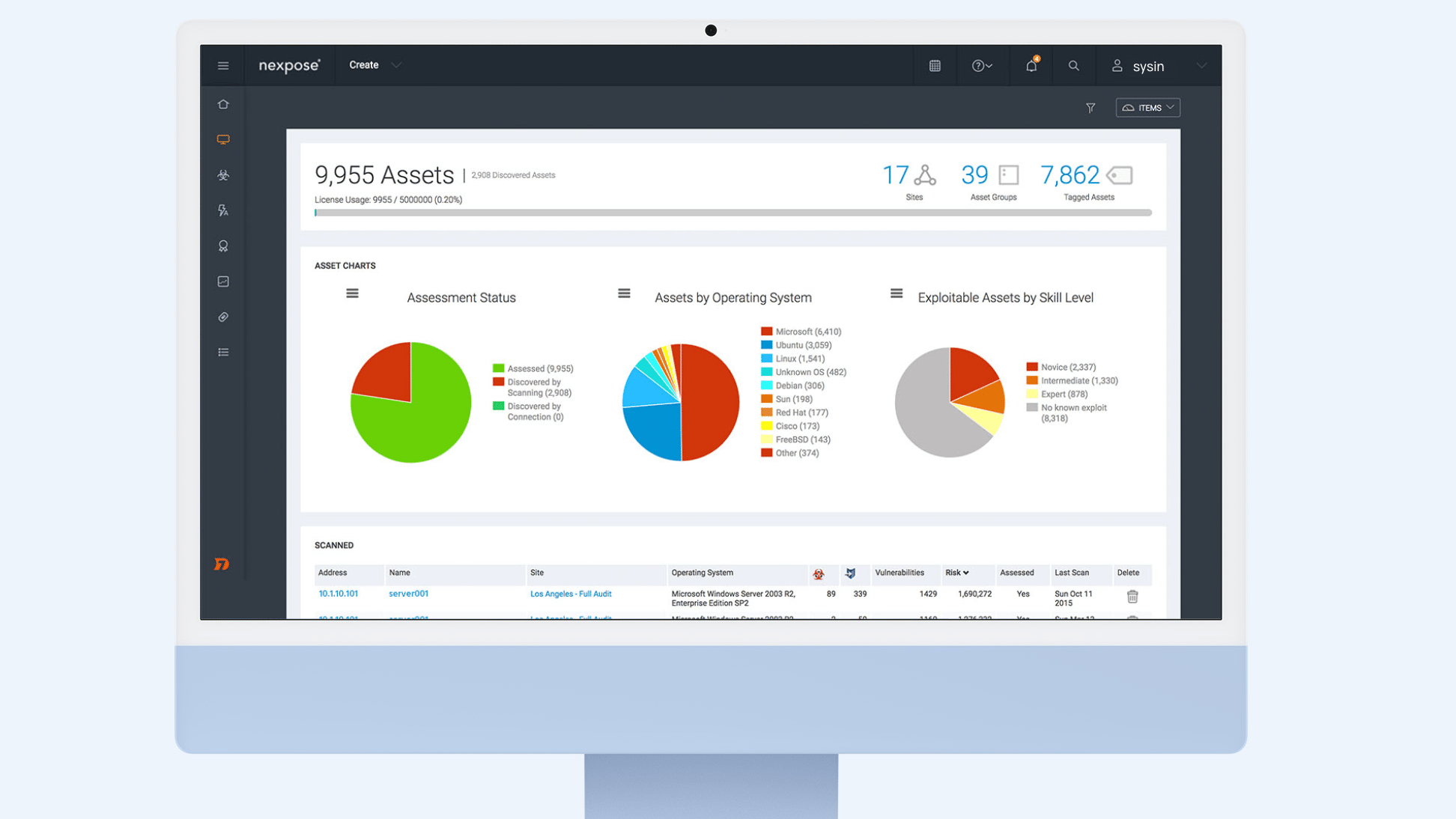Open Los Angeles - Full Audit site
Image resolution: width=1456 pixels, height=819 pixels.
[571, 594]
